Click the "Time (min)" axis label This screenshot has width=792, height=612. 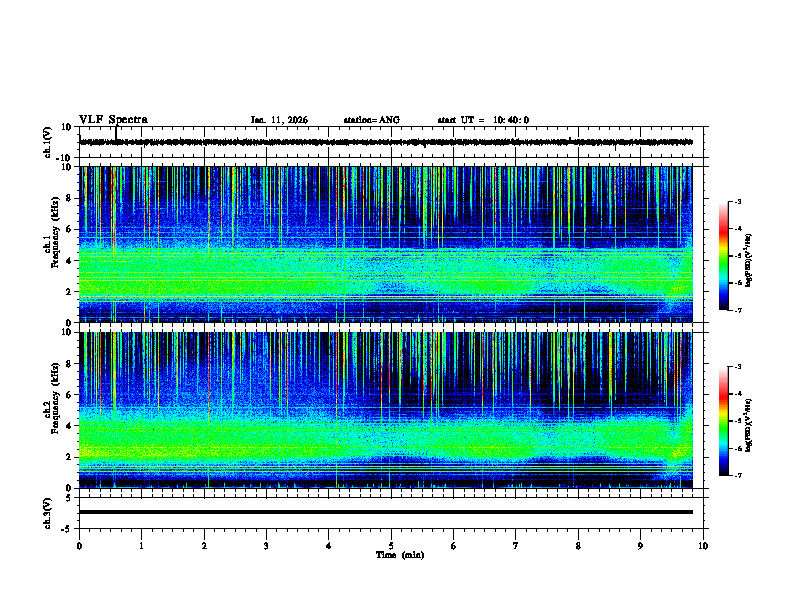400,555
